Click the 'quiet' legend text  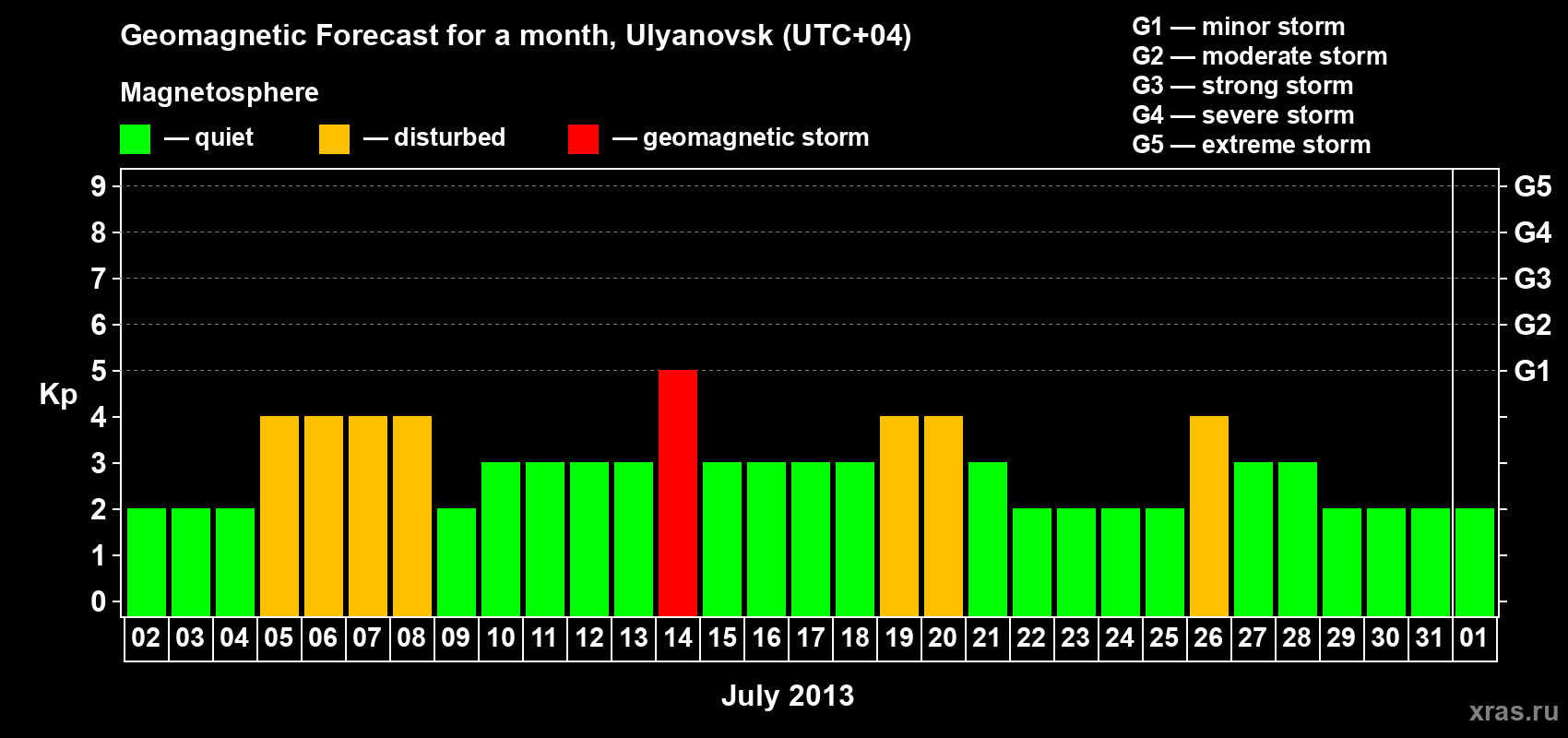tap(224, 137)
